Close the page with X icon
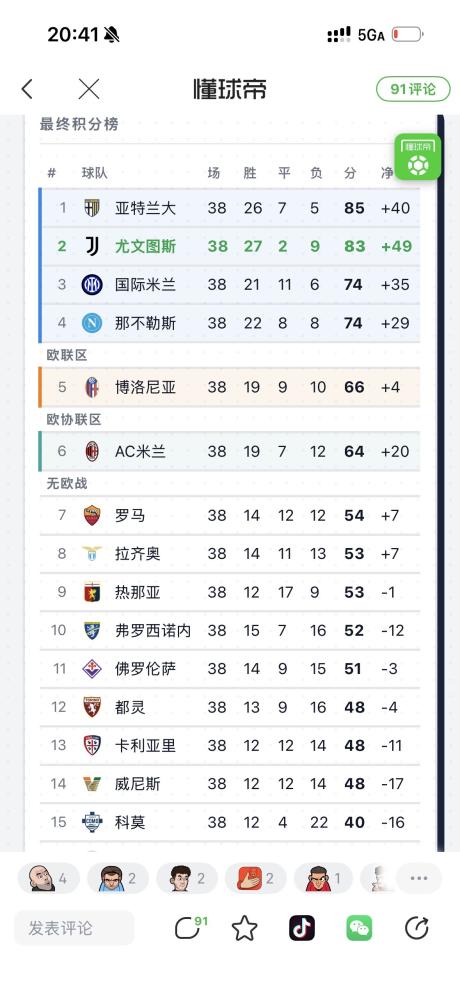Image resolution: width=460 pixels, height=997 pixels. click(89, 89)
